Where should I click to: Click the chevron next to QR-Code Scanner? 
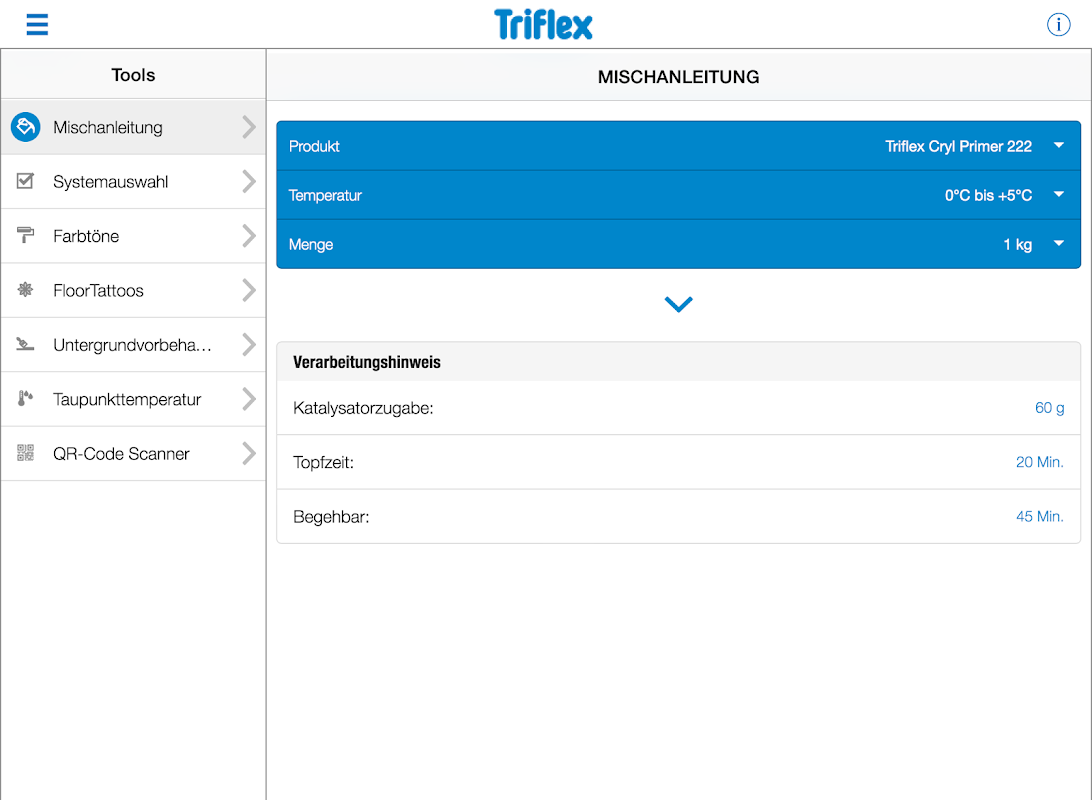point(249,453)
